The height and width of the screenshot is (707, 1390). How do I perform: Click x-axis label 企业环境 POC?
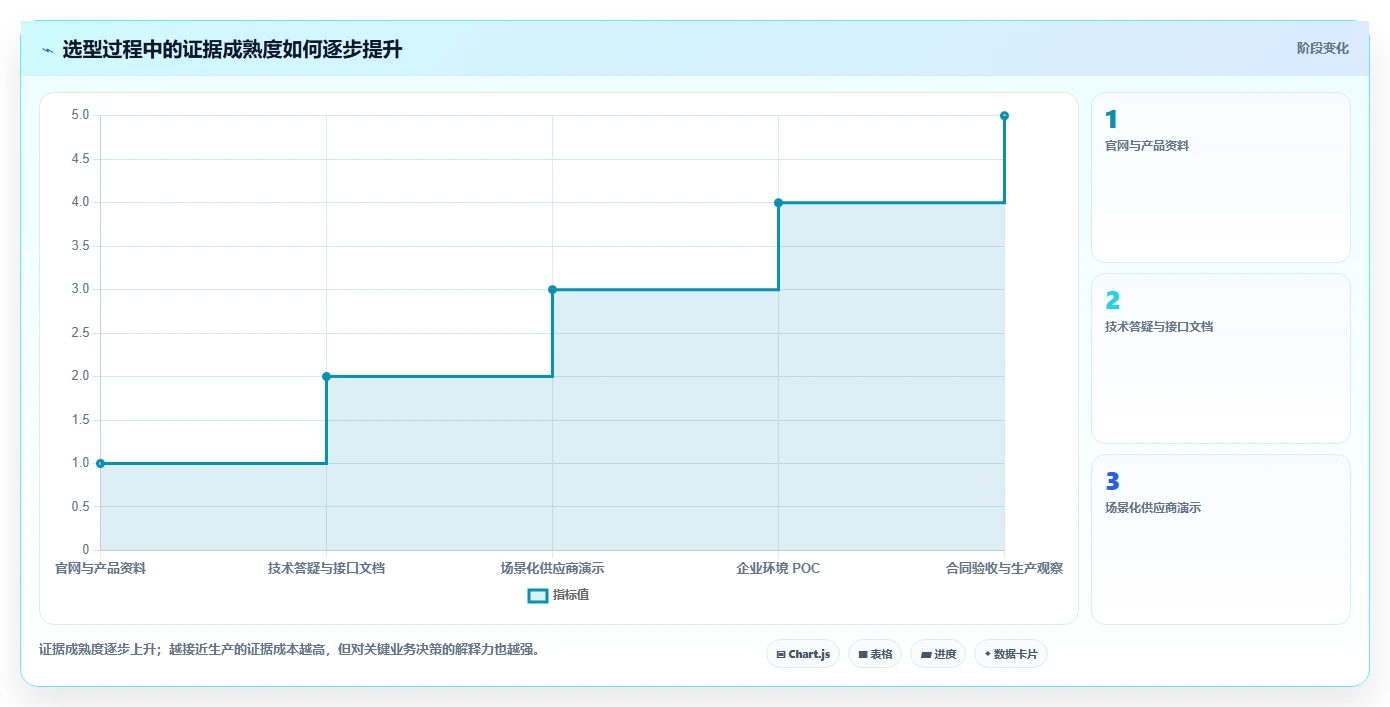click(x=778, y=568)
